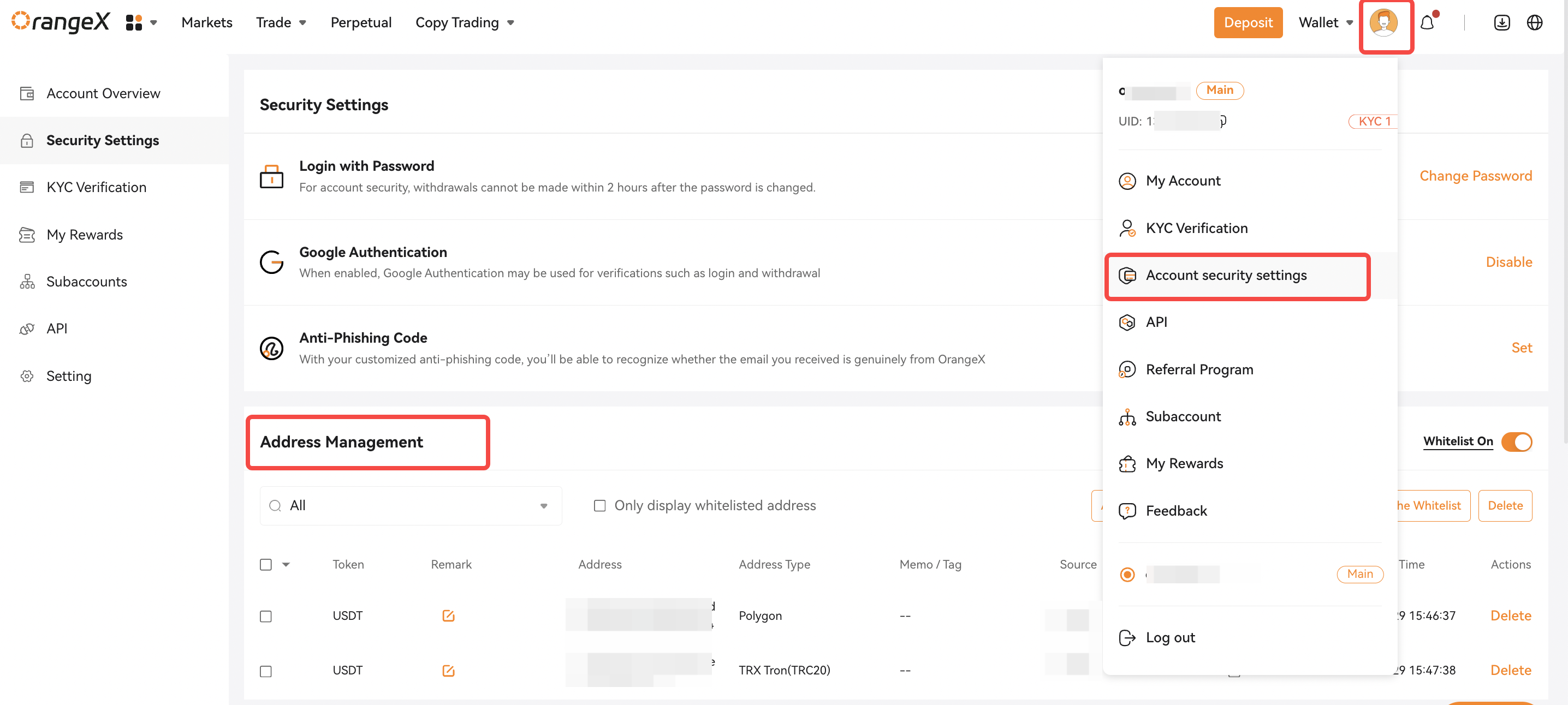The width and height of the screenshot is (1568, 705).
Task: Edit remark for TRX Tron USDT address
Action: pos(448,670)
